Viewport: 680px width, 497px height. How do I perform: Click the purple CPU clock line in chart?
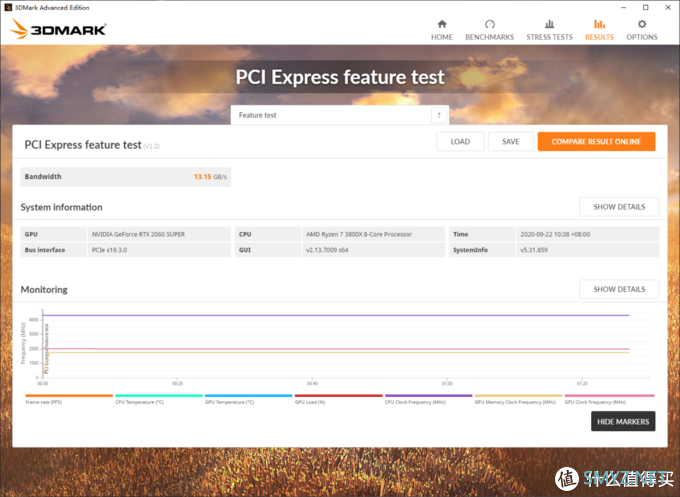tap(336, 315)
